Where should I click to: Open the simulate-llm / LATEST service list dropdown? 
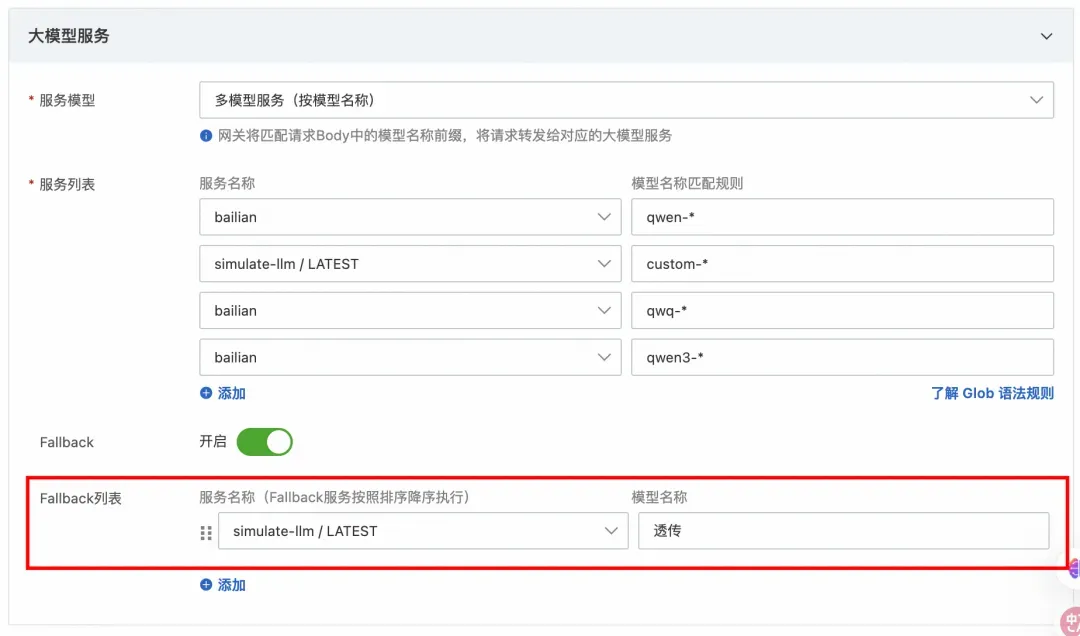[x=411, y=264]
